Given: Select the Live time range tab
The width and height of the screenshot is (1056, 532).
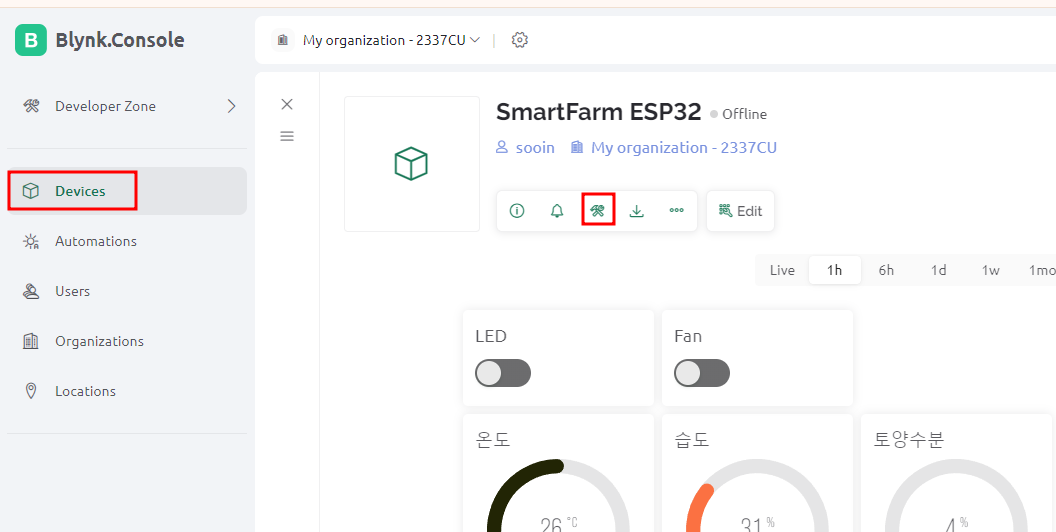Looking at the screenshot, I should click(x=782, y=270).
